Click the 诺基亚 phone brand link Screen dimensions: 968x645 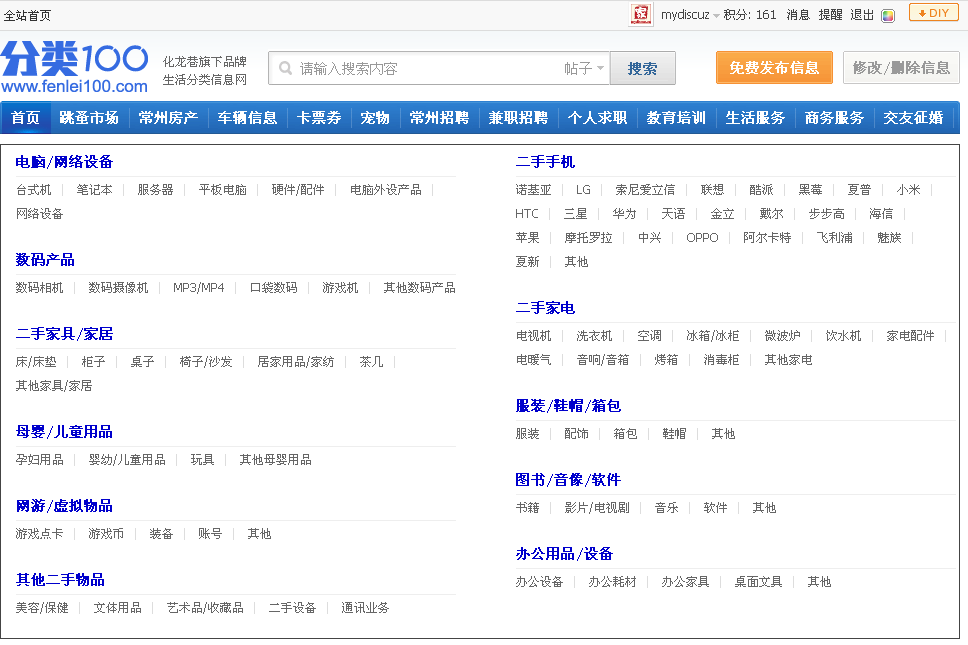coord(533,189)
